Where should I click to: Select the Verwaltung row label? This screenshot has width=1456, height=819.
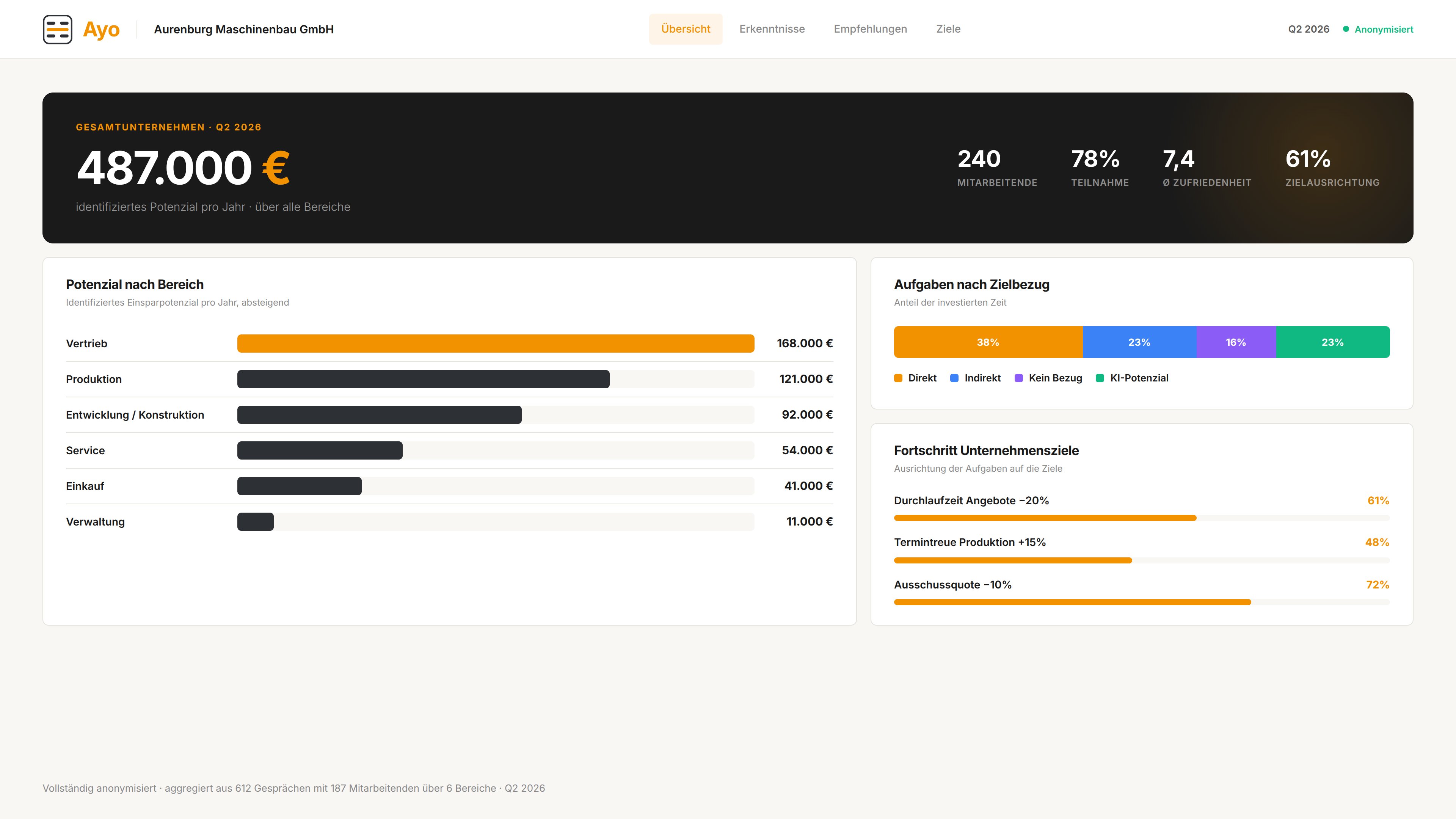pos(96,522)
